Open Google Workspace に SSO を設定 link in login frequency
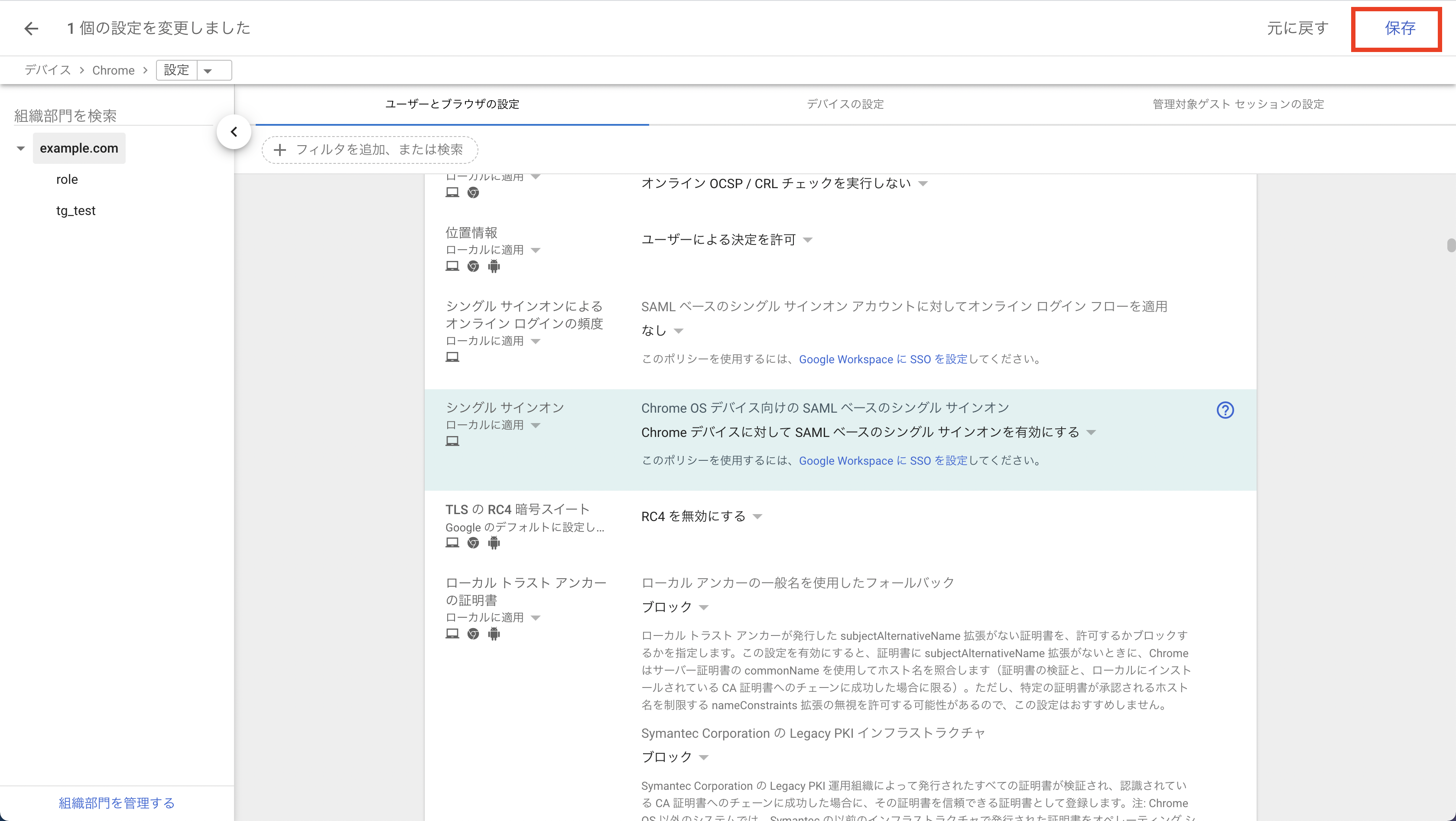Viewport: 1456px width, 821px height. point(883,360)
